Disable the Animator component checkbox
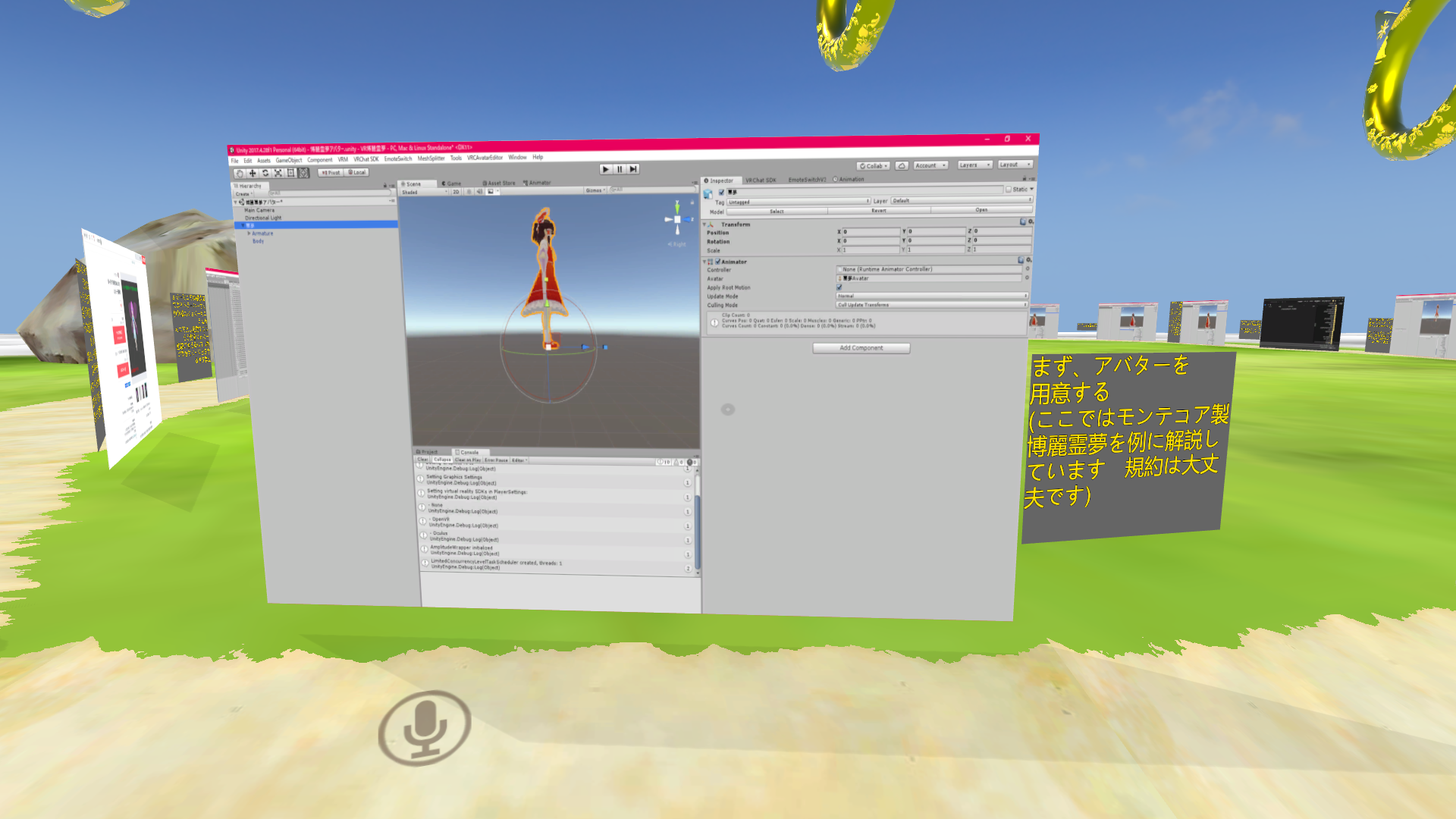The height and width of the screenshot is (819, 1456). click(x=717, y=262)
